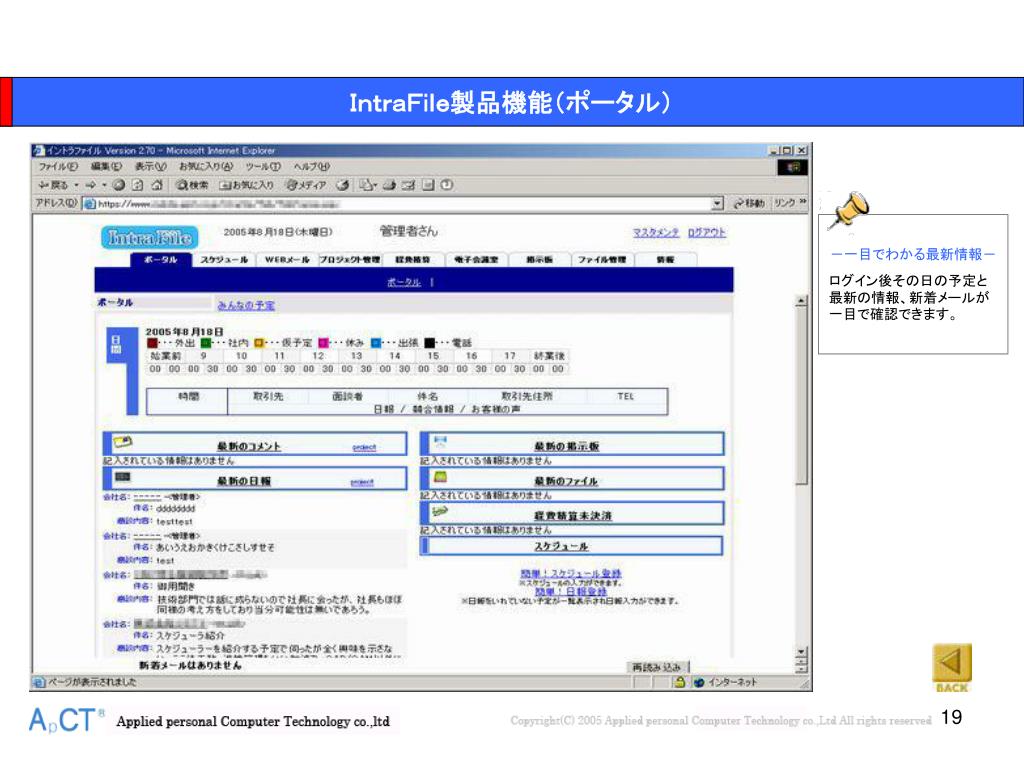Click the IE Refresh icon
Viewport: 1024px width, 768px height.
tap(137, 185)
